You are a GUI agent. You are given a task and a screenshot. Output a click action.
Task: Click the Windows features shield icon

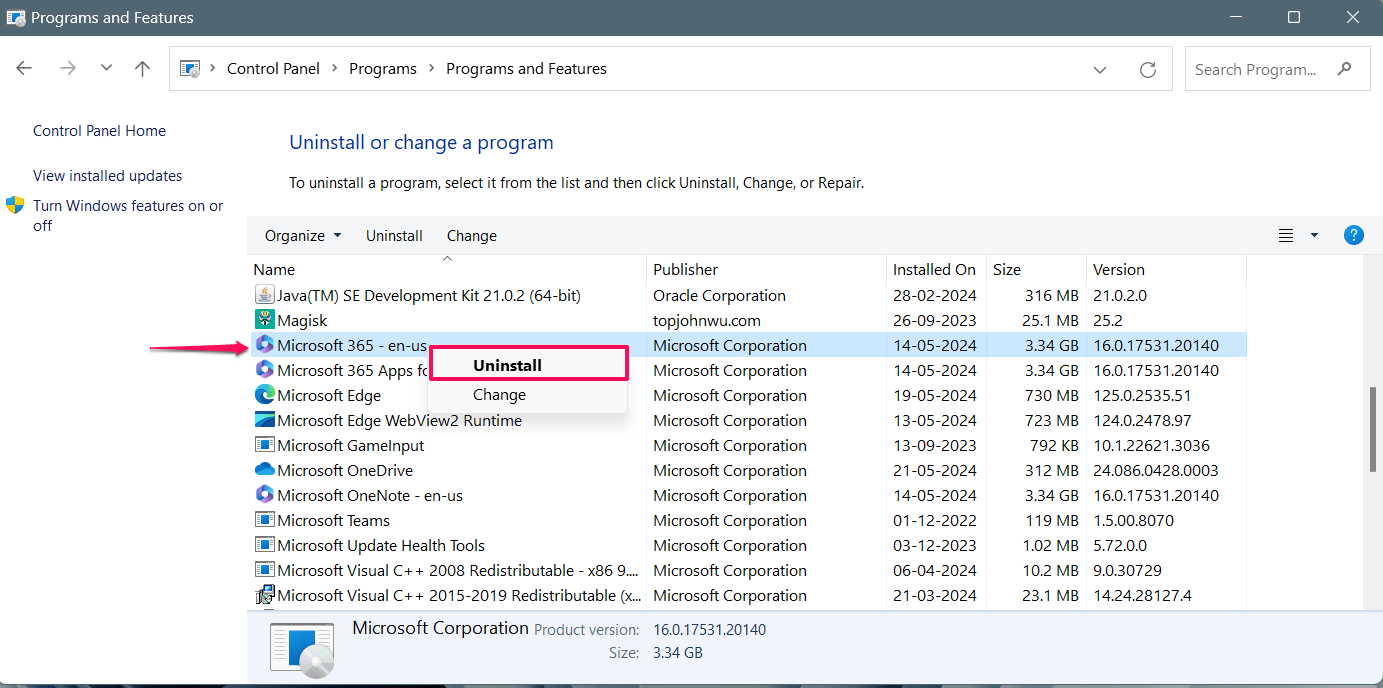tap(15, 205)
